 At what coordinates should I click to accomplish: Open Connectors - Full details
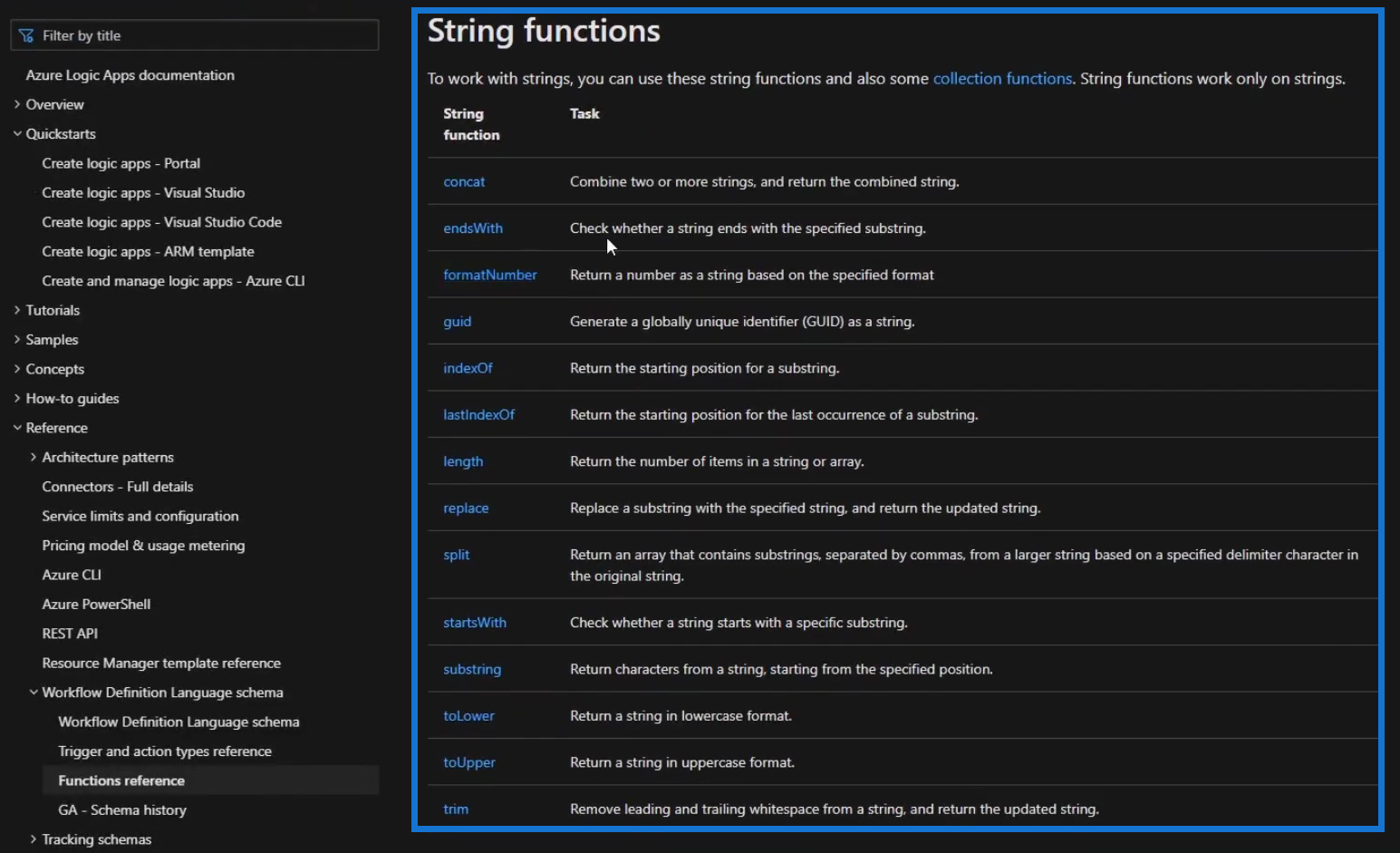click(118, 487)
